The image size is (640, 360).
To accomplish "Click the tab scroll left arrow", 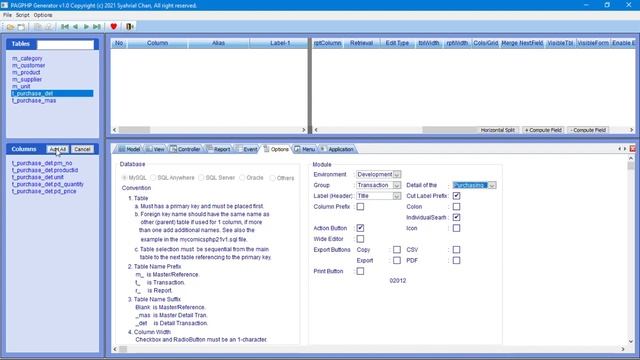I will tap(620, 149).
